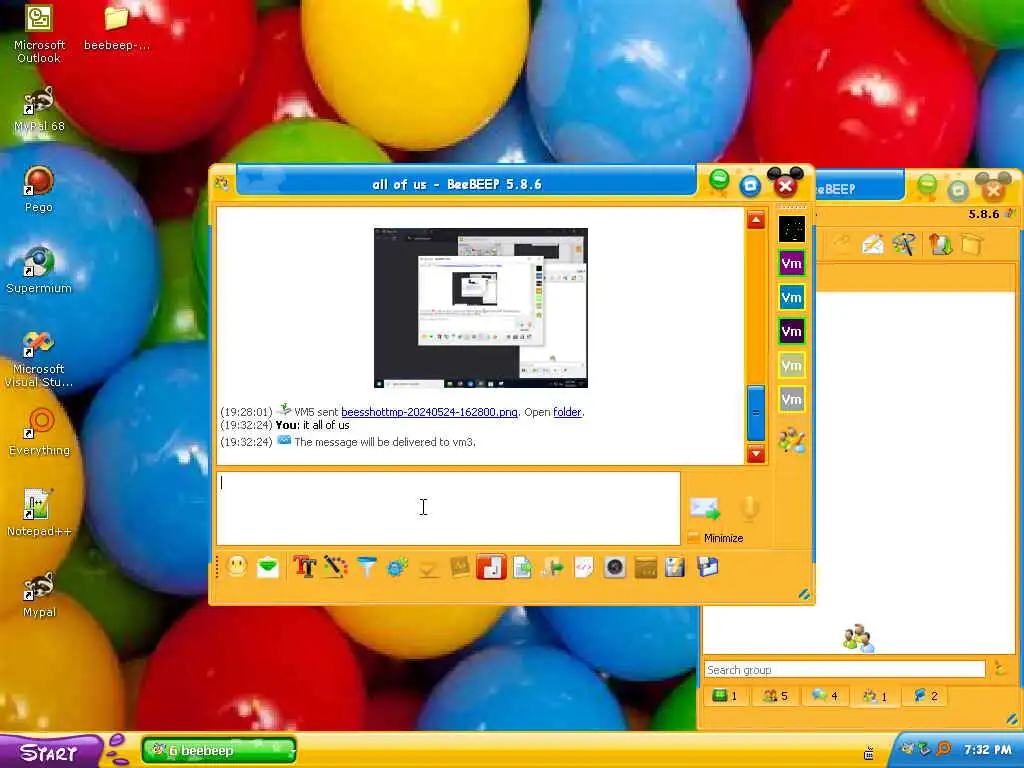This screenshot has width=1024, height=768.
Task: Click the faded Aa spell-check icon
Action: pos(460,567)
